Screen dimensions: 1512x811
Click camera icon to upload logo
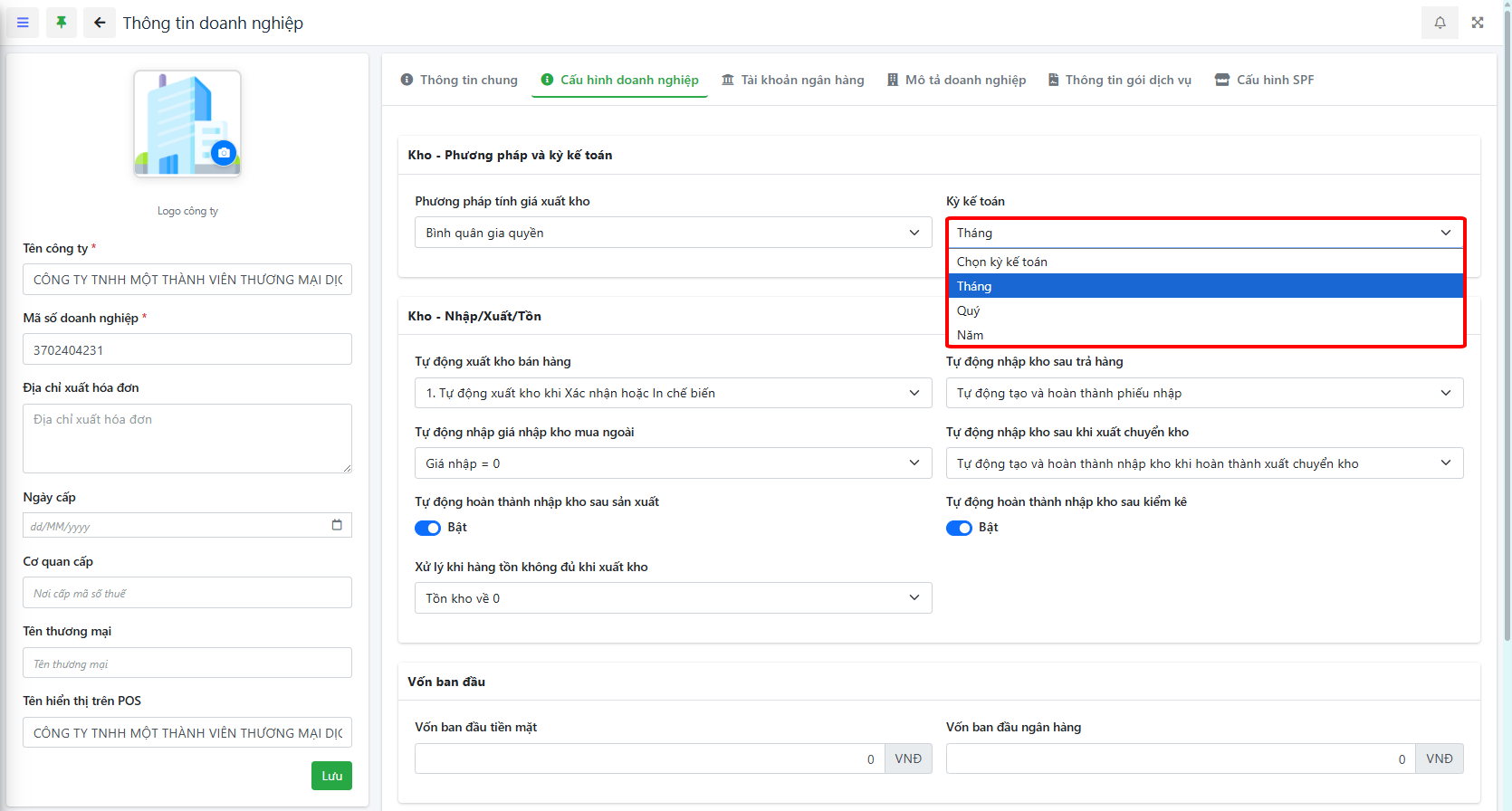224,153
